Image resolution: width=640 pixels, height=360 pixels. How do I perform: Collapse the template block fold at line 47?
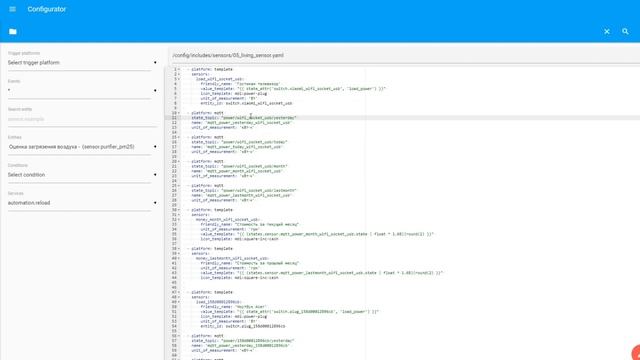[x=179, y=292]
